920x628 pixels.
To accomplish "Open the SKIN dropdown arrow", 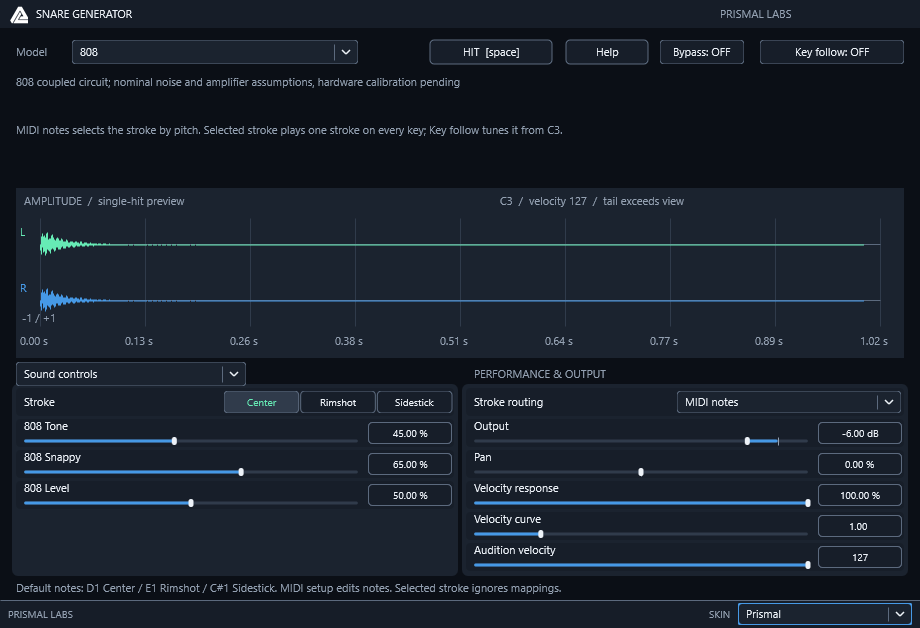I will [x=899, y=614].
